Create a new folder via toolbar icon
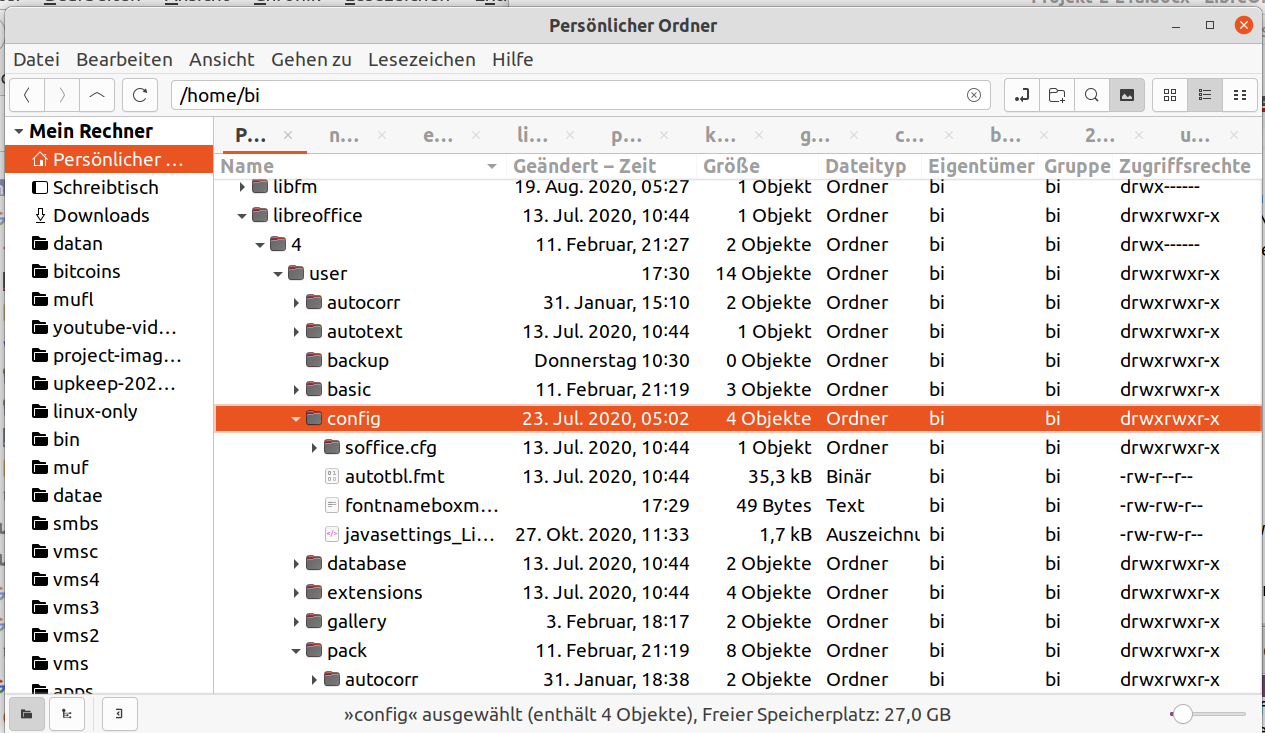 [x=1057, y=95]
